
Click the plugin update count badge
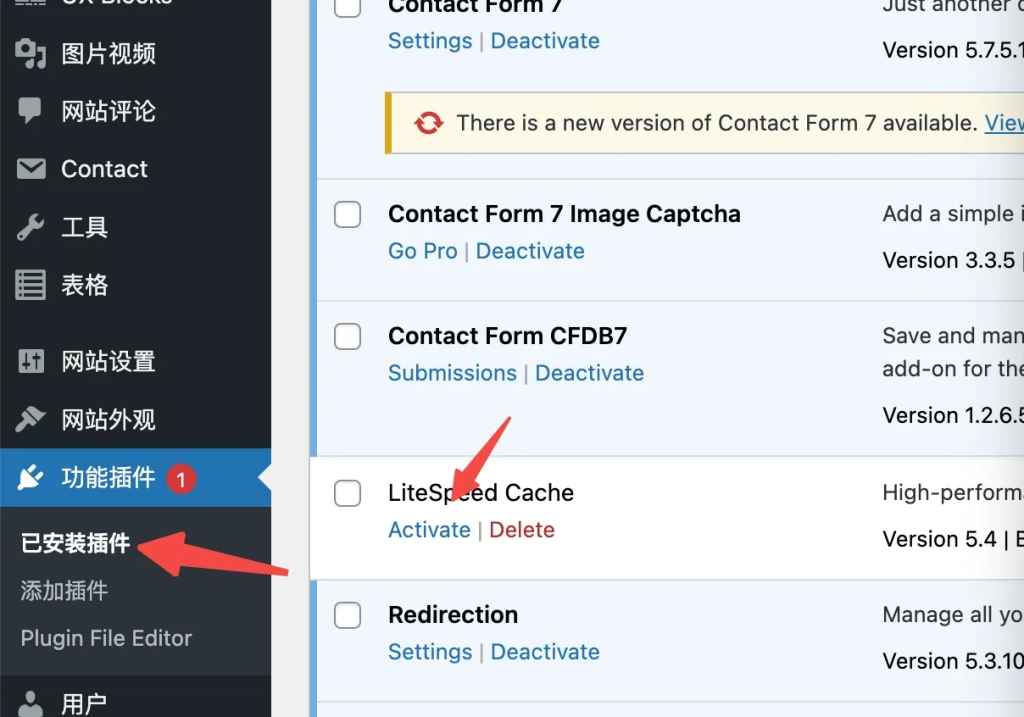pyautogui.click(x=181, y=479)
